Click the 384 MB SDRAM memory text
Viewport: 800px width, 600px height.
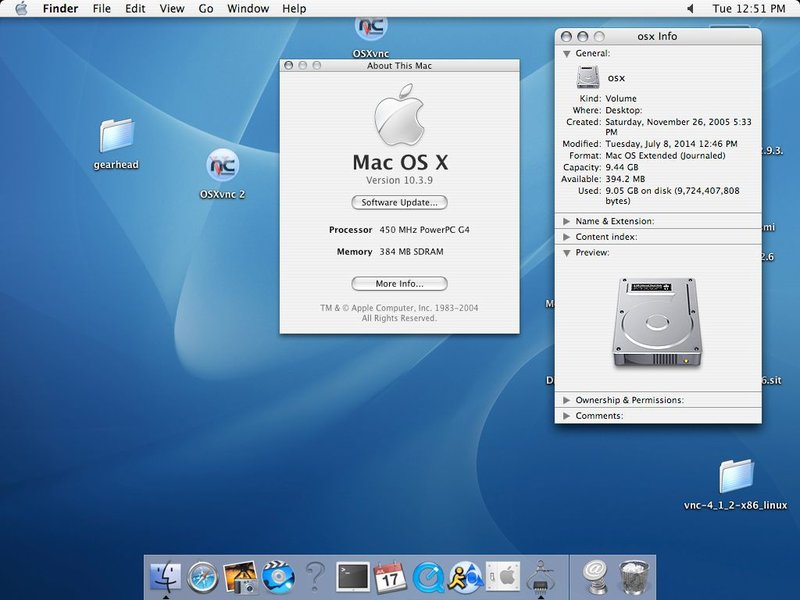(411, 252)
